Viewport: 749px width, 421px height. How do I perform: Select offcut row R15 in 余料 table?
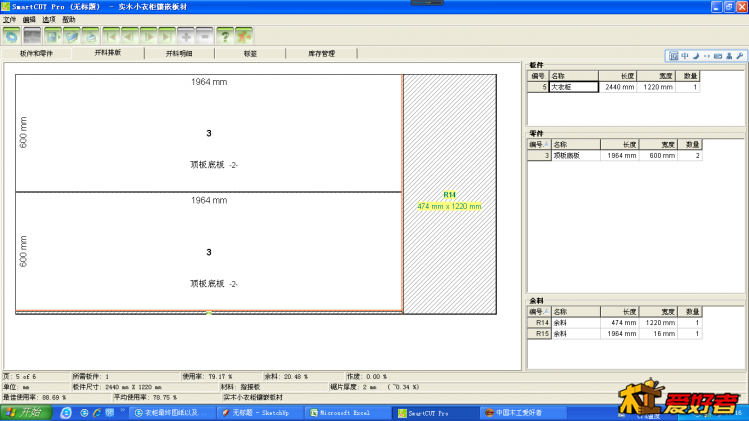[614, 334]
